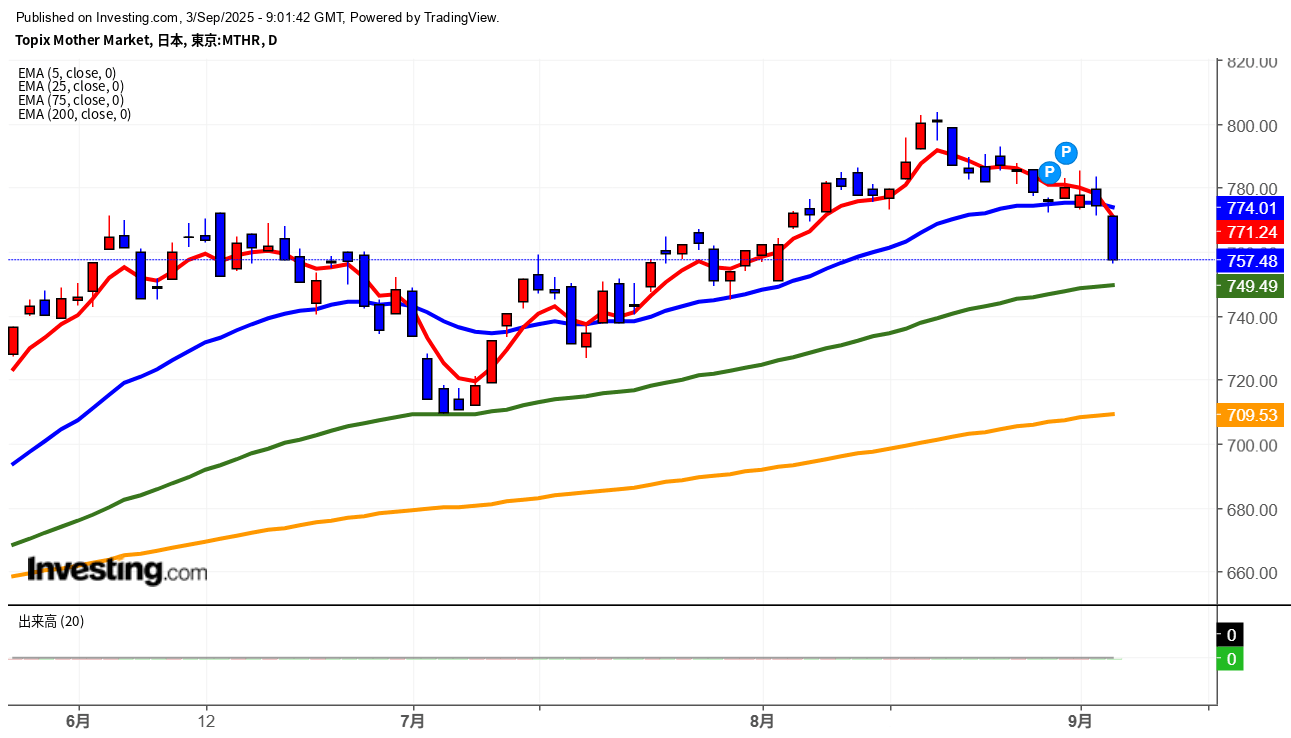Open the Topix Mother Market symbol title
1291x738 pixels.
(x=146, y=40)
